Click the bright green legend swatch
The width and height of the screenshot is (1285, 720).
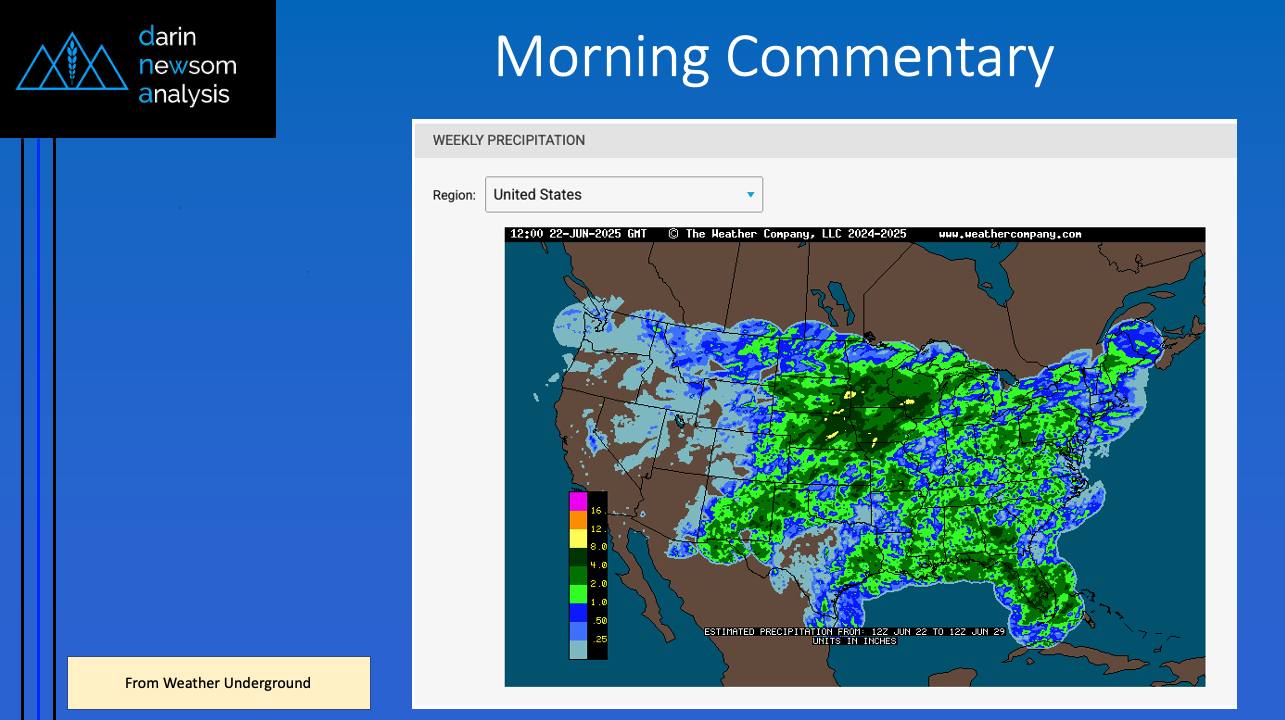coord(578,594)
